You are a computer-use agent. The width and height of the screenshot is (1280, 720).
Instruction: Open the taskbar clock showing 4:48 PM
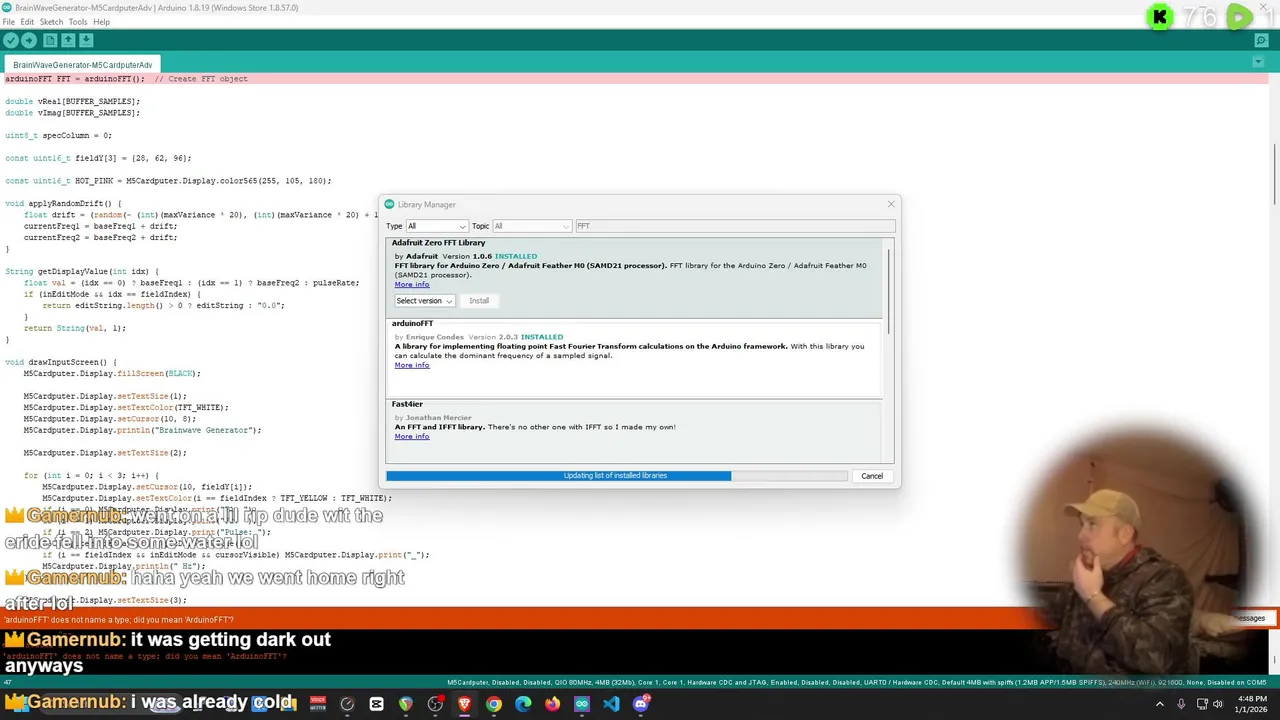pyautogui.click(x=1251, y=704)
